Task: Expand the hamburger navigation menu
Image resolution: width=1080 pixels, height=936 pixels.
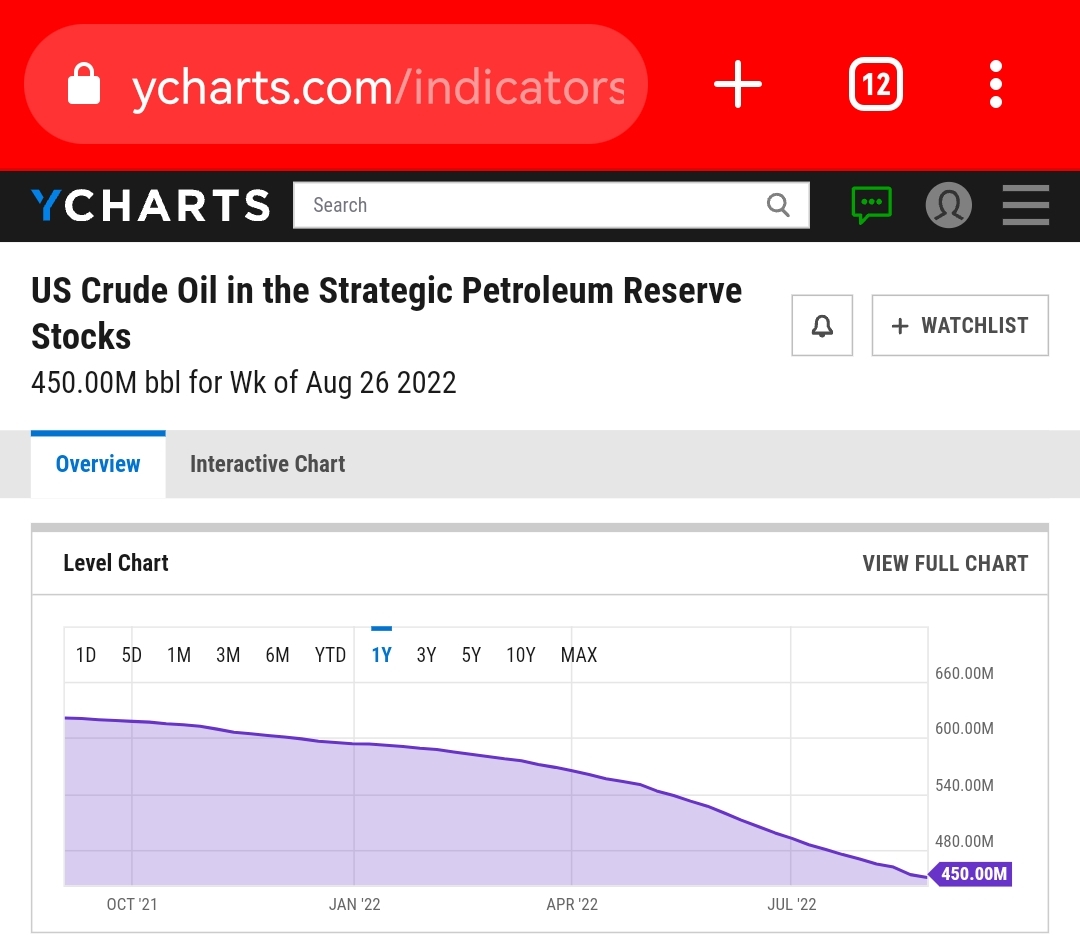Action: click(1025, 205)
